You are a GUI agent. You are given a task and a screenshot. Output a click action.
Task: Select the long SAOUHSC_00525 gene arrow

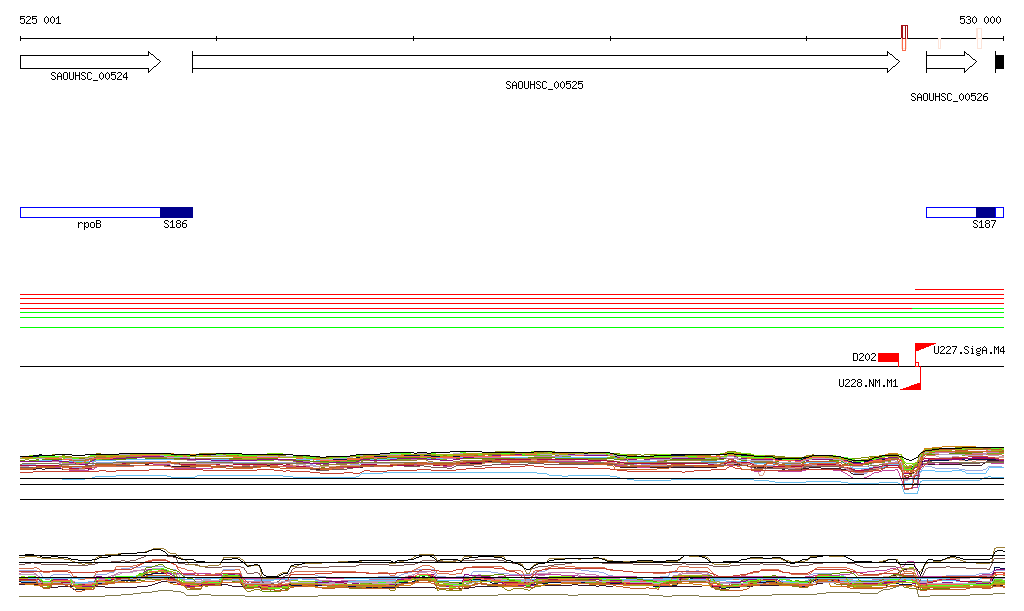546,62
